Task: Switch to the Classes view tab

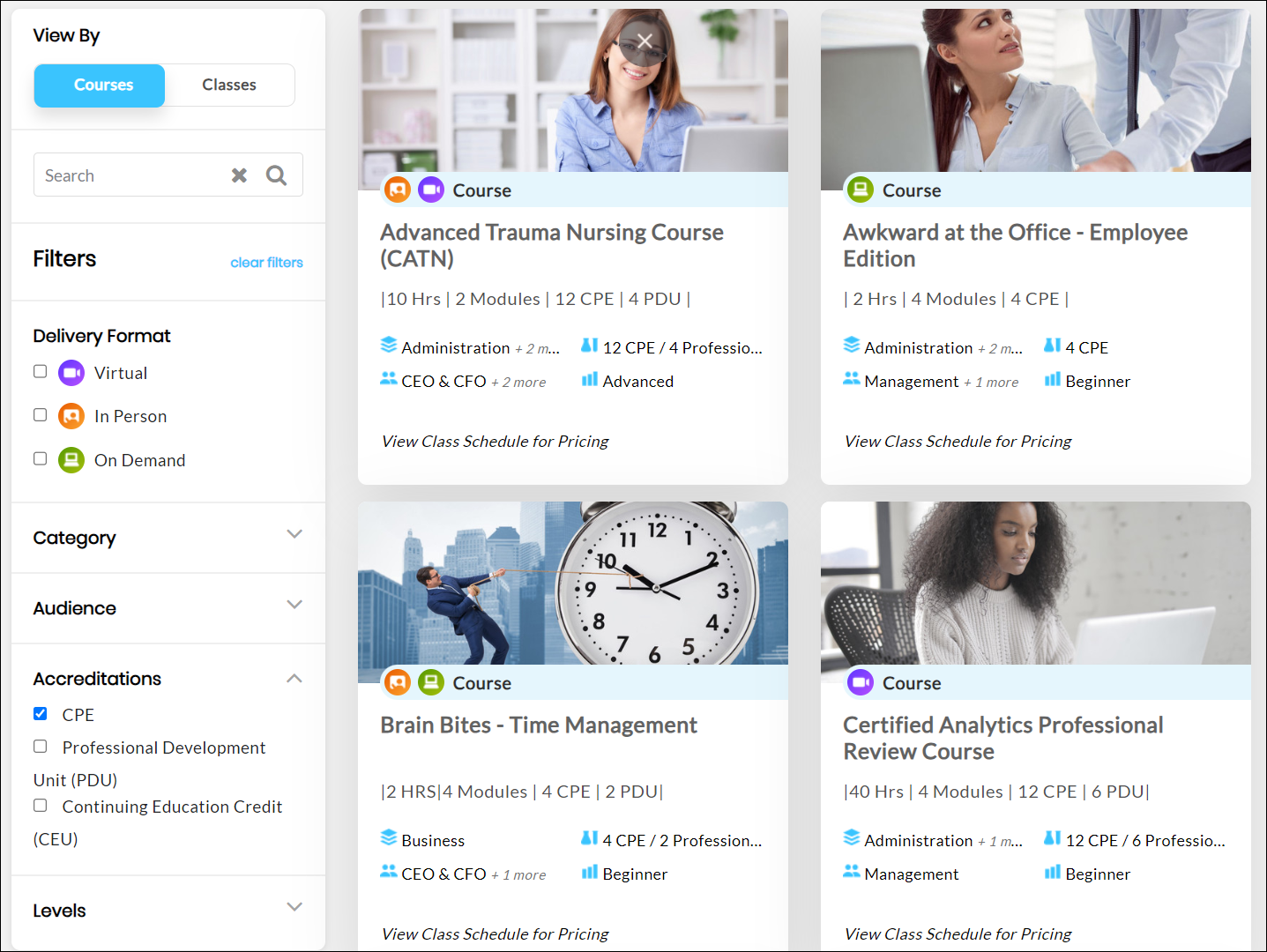Action: [x=229, y=85]
